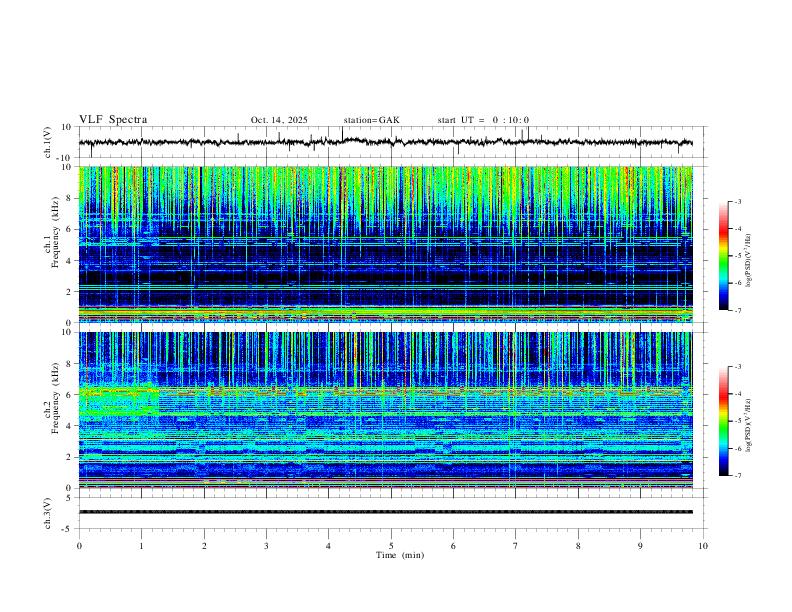Click time axis tick label '10'
Screen dimensions: 792x612
[x=703, y=546]
